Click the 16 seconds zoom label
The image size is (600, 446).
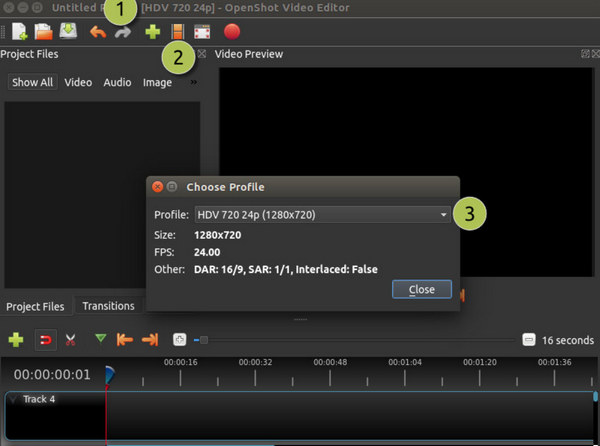(568, 340)
